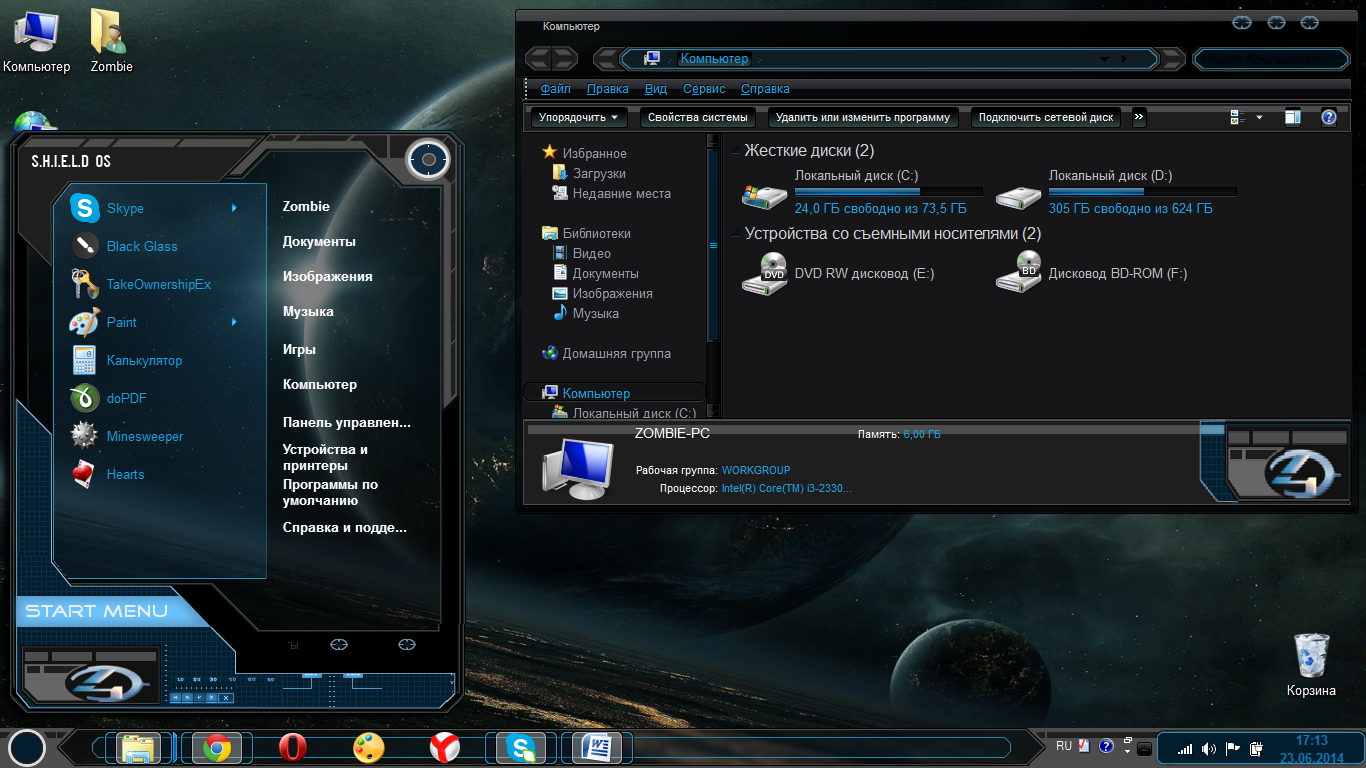Launch Hearts from the start menu
Screen dimensions: 1366x768
[125, 474]
